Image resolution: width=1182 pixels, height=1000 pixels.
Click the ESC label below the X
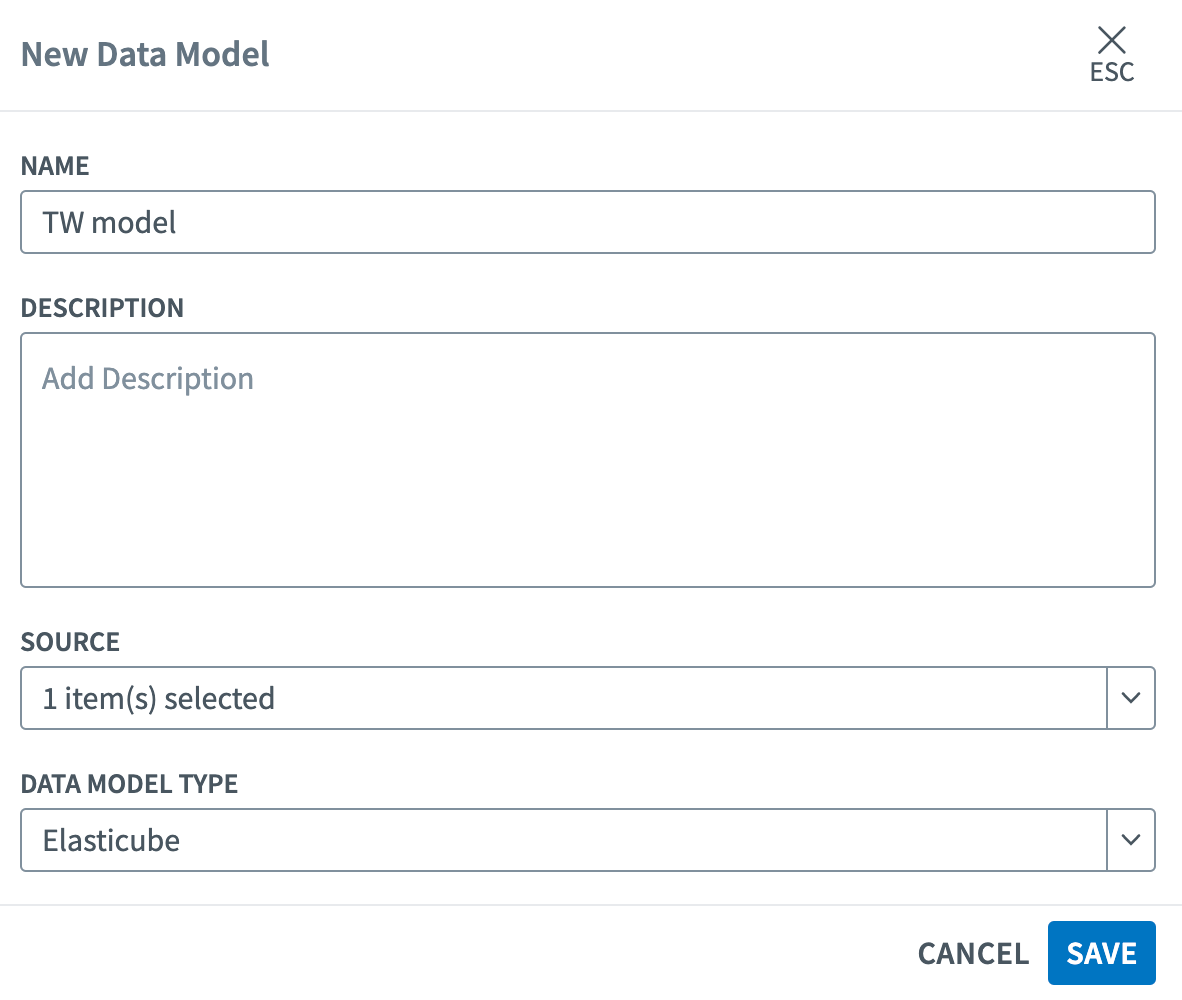click(x=1112, y=73)
